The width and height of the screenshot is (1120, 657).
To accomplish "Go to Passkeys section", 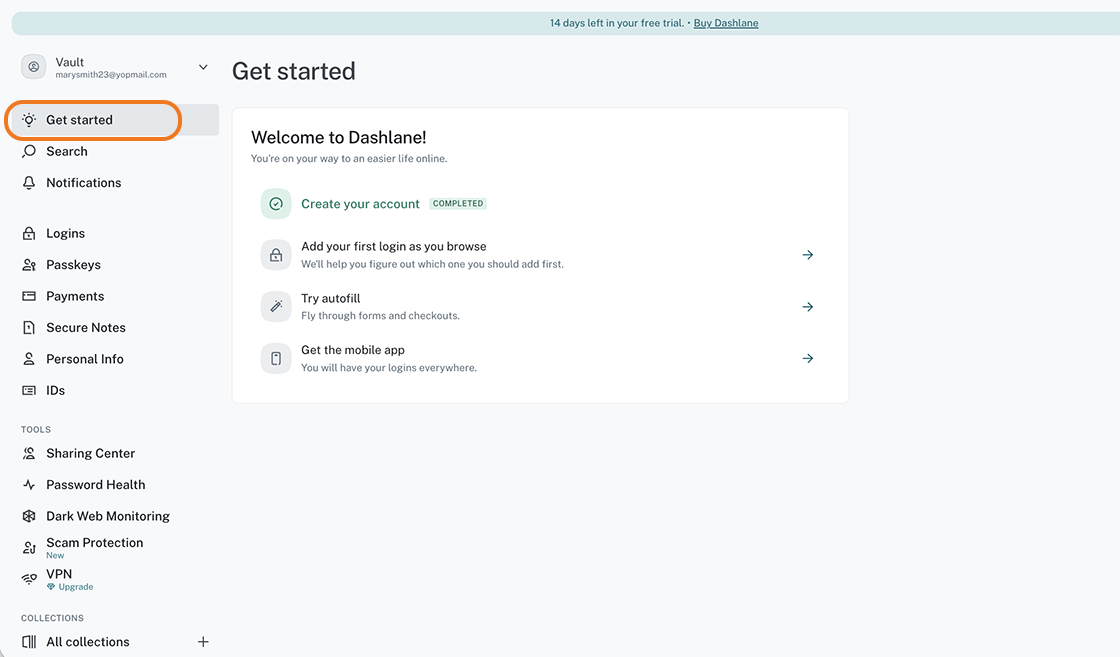I will [114, 265].
